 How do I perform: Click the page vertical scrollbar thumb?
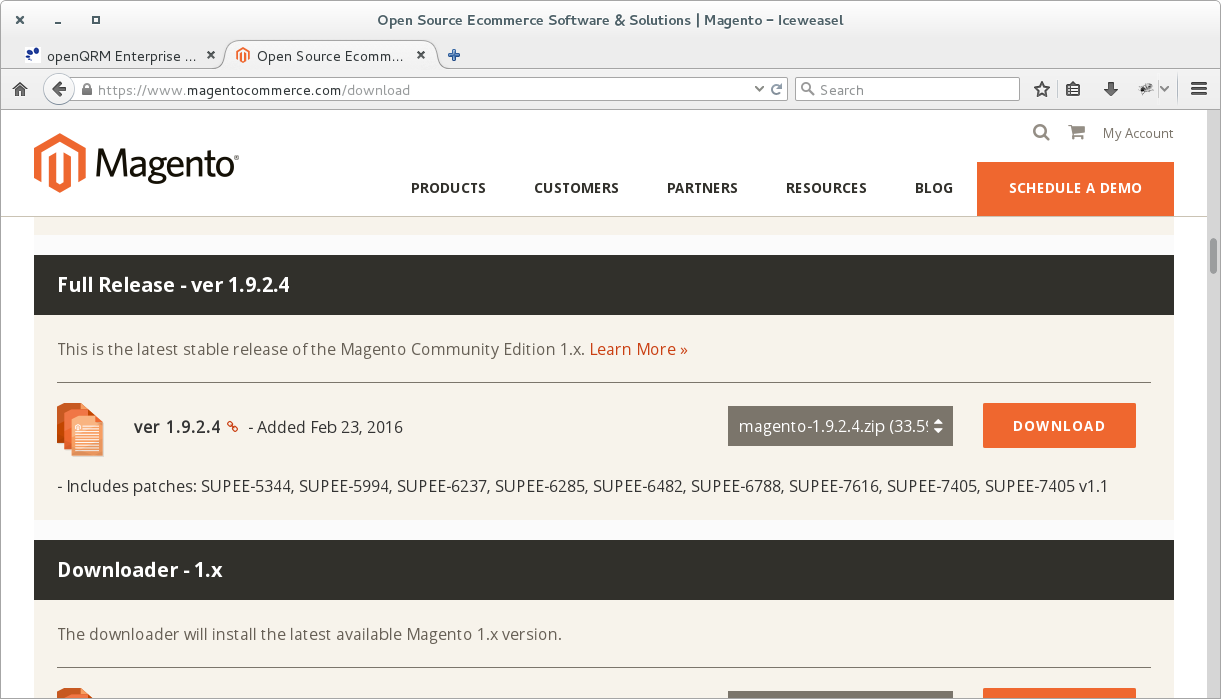1214,255
